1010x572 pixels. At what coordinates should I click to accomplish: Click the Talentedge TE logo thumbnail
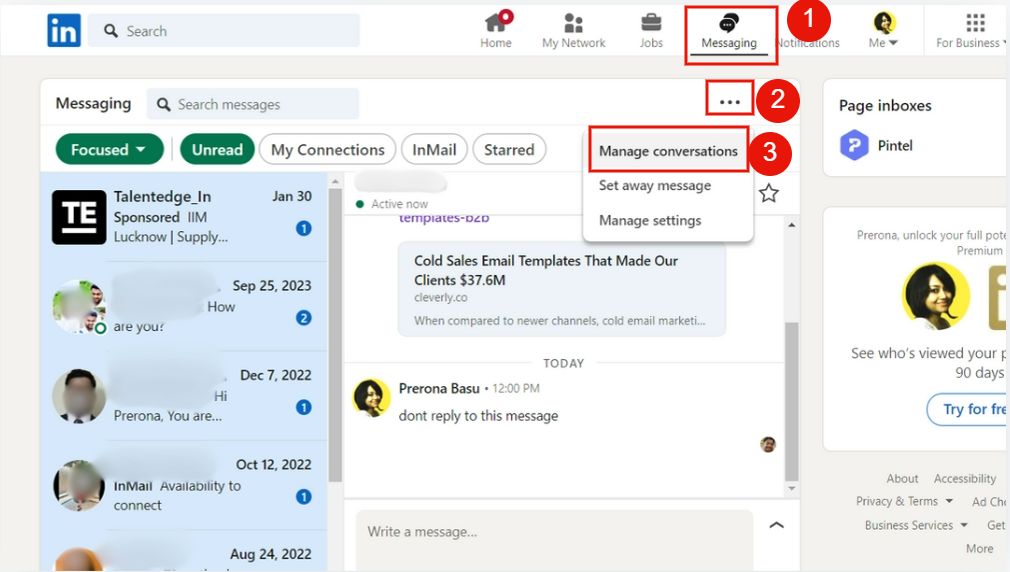coord(79,217)
